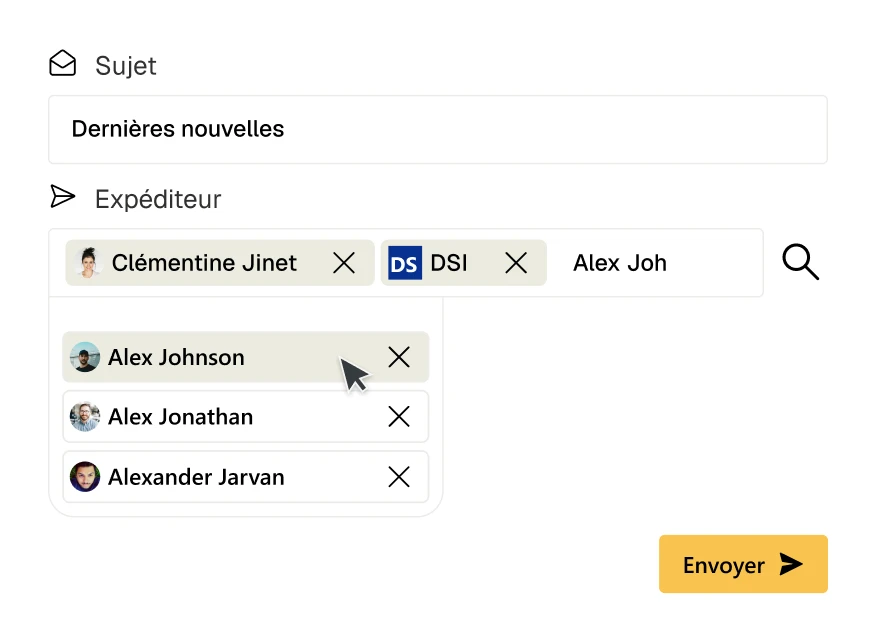The height and width of the screenshot is (642, 876).
Task: Dismiss the Alex Jonathan suggestion
Action: [399, 417]
